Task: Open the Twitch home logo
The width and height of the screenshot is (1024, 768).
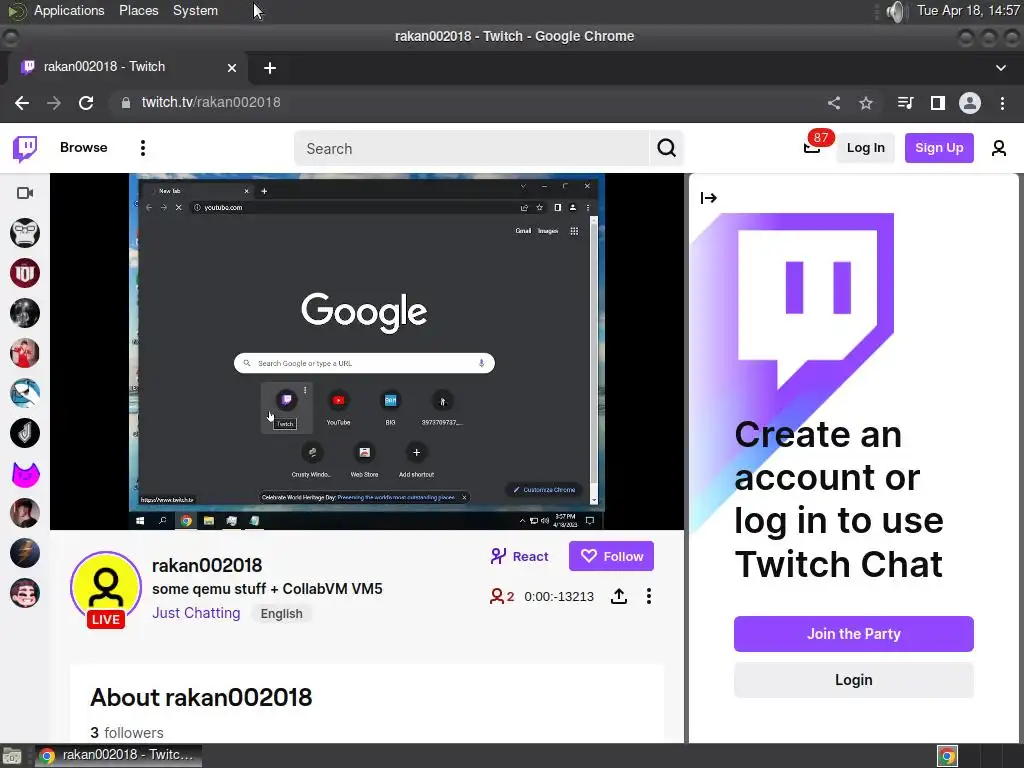Action: [25, 148]
